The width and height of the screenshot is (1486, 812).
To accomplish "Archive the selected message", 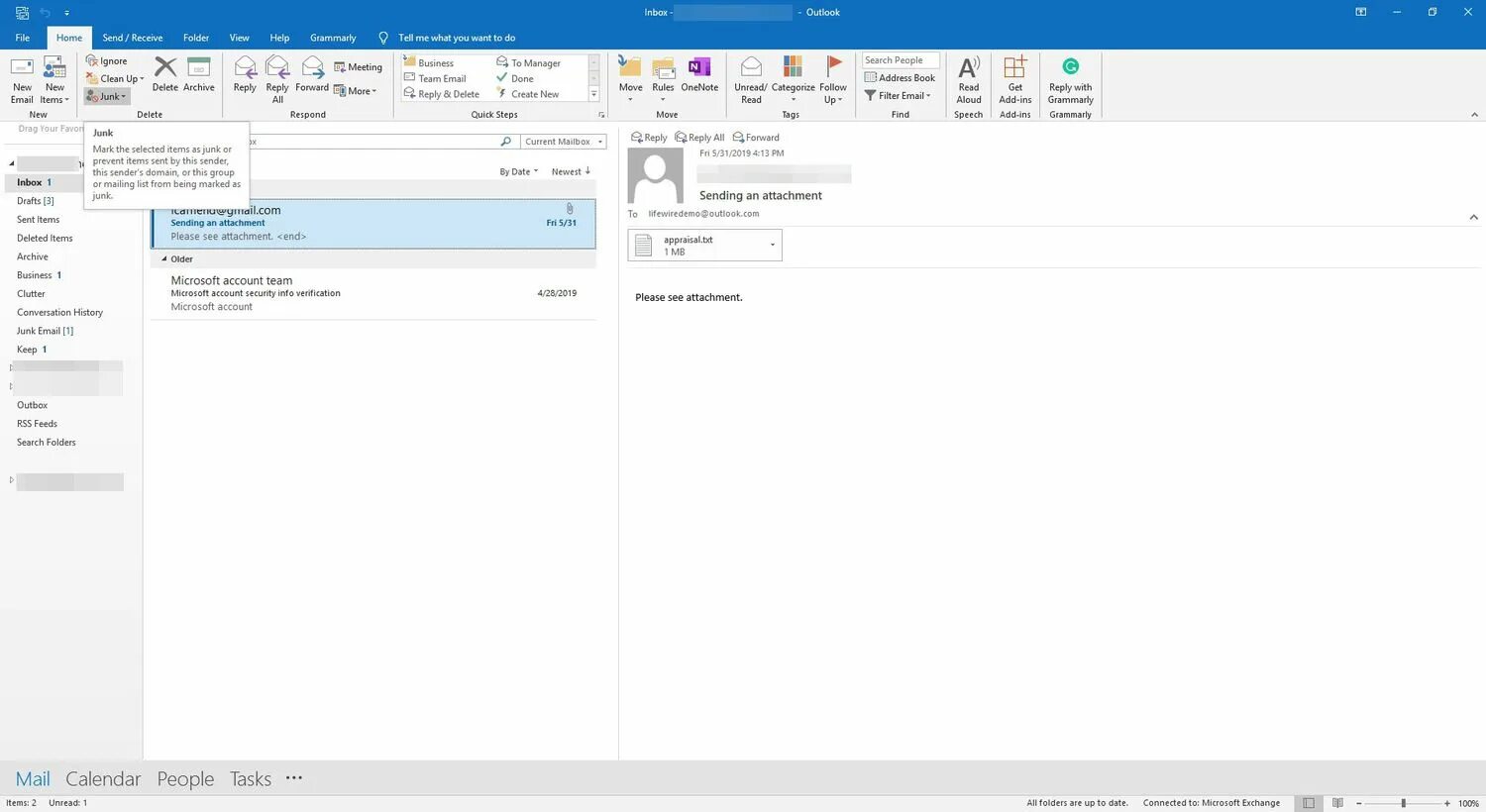I will (199, 75).
